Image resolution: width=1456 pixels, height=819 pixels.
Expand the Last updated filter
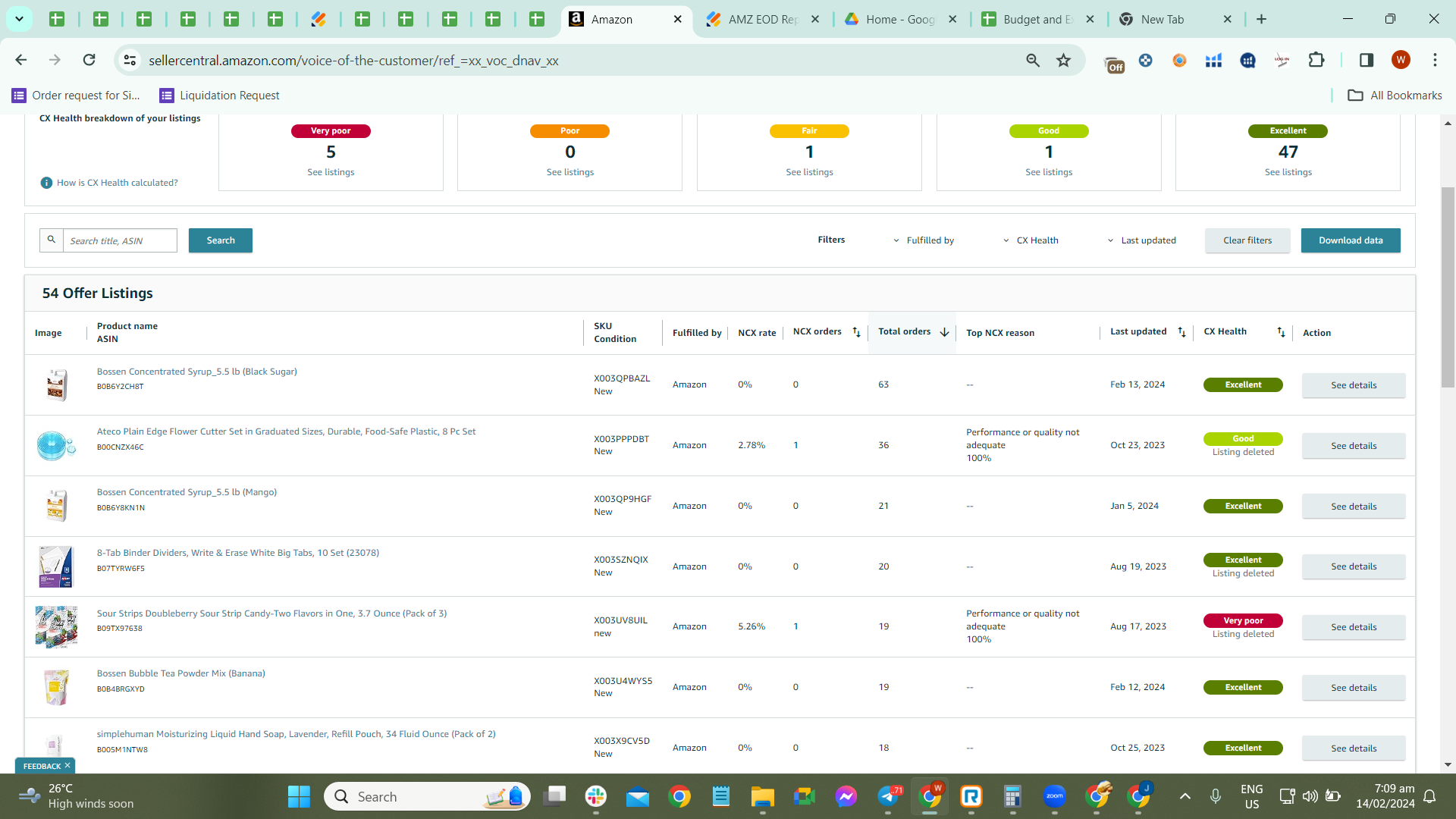pos(1141,240)
